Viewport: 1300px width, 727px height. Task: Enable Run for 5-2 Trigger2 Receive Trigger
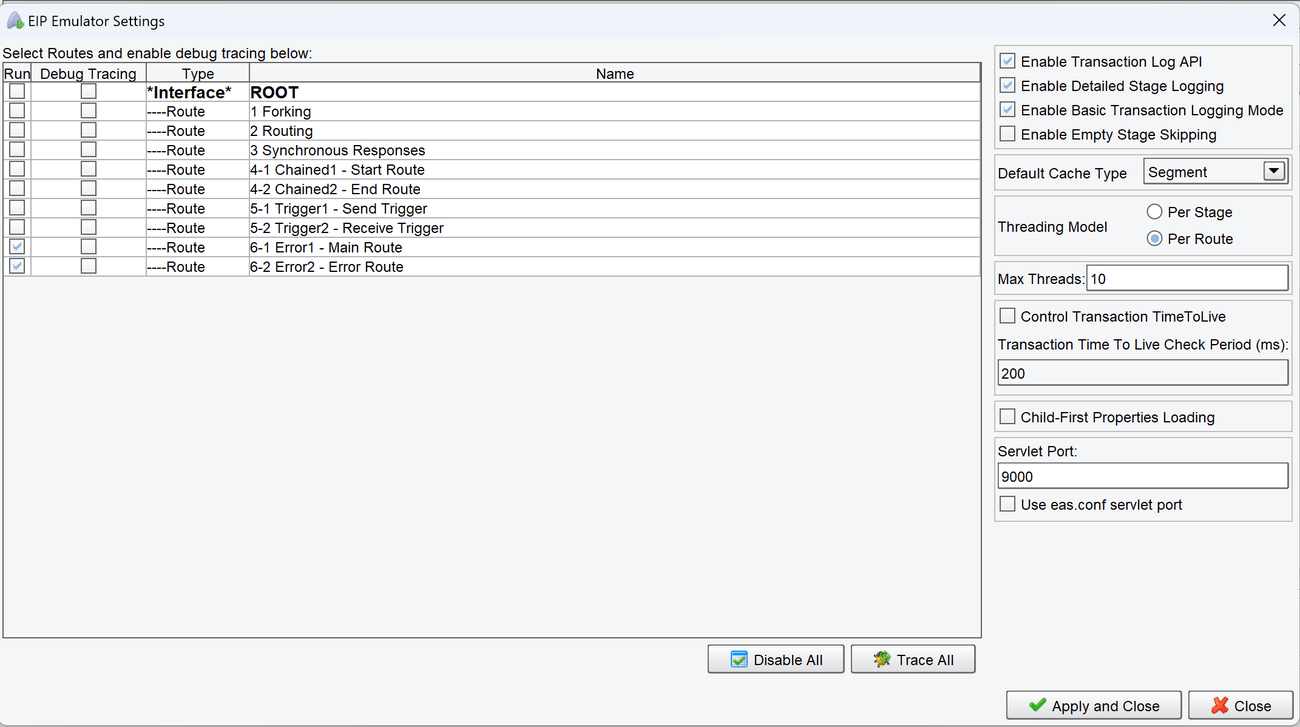pyautogui.click(x=17, y=227)
